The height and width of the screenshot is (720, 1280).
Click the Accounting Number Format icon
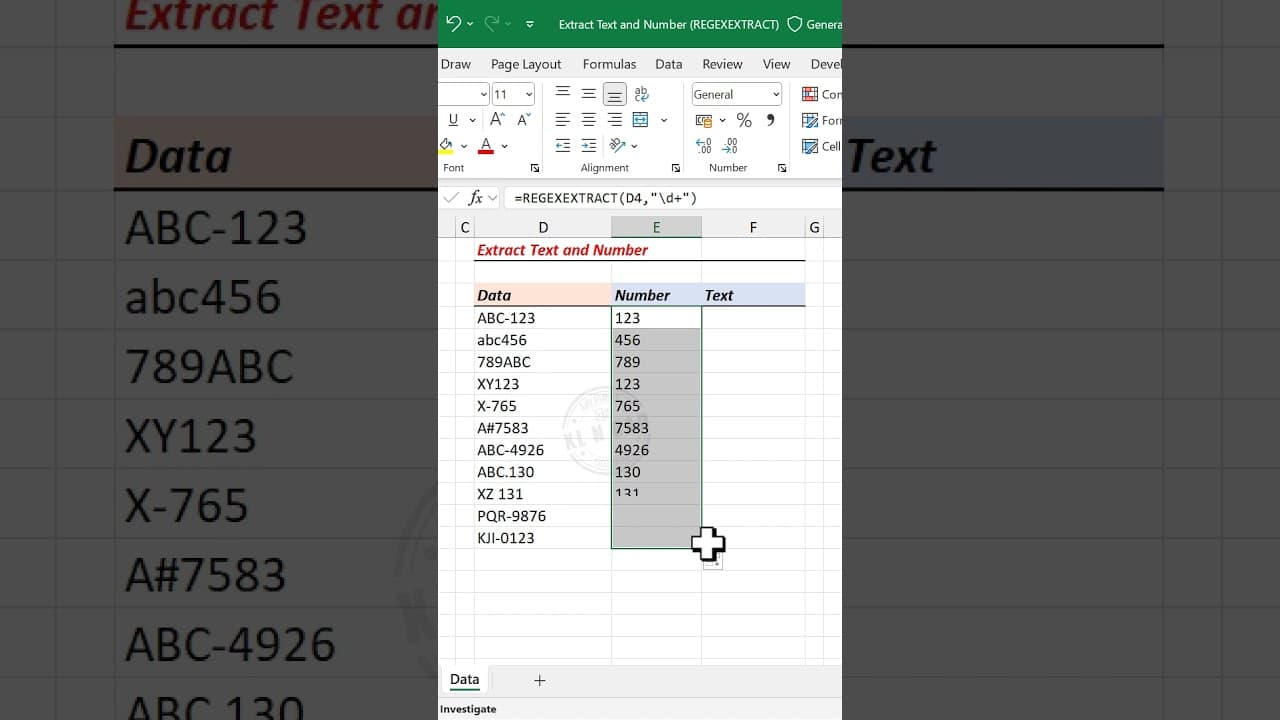click(705, 120)
